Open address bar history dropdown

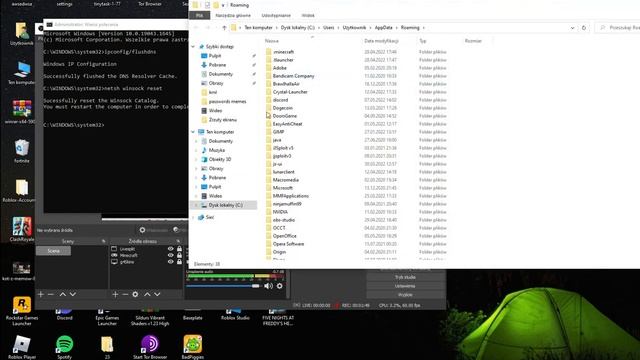pyautogui.click(x=572, y=28)
